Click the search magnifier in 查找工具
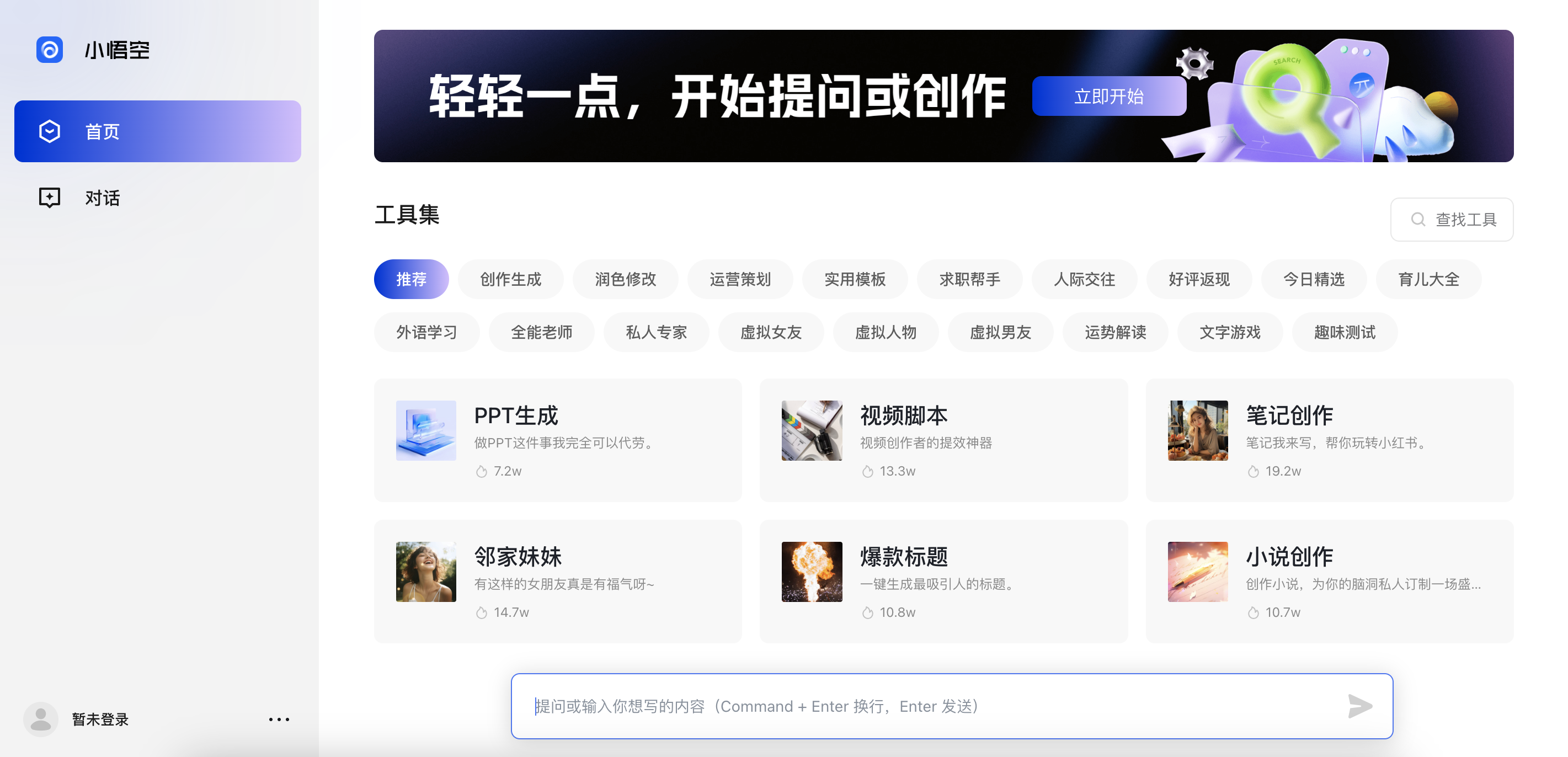 click(1417, 220)
